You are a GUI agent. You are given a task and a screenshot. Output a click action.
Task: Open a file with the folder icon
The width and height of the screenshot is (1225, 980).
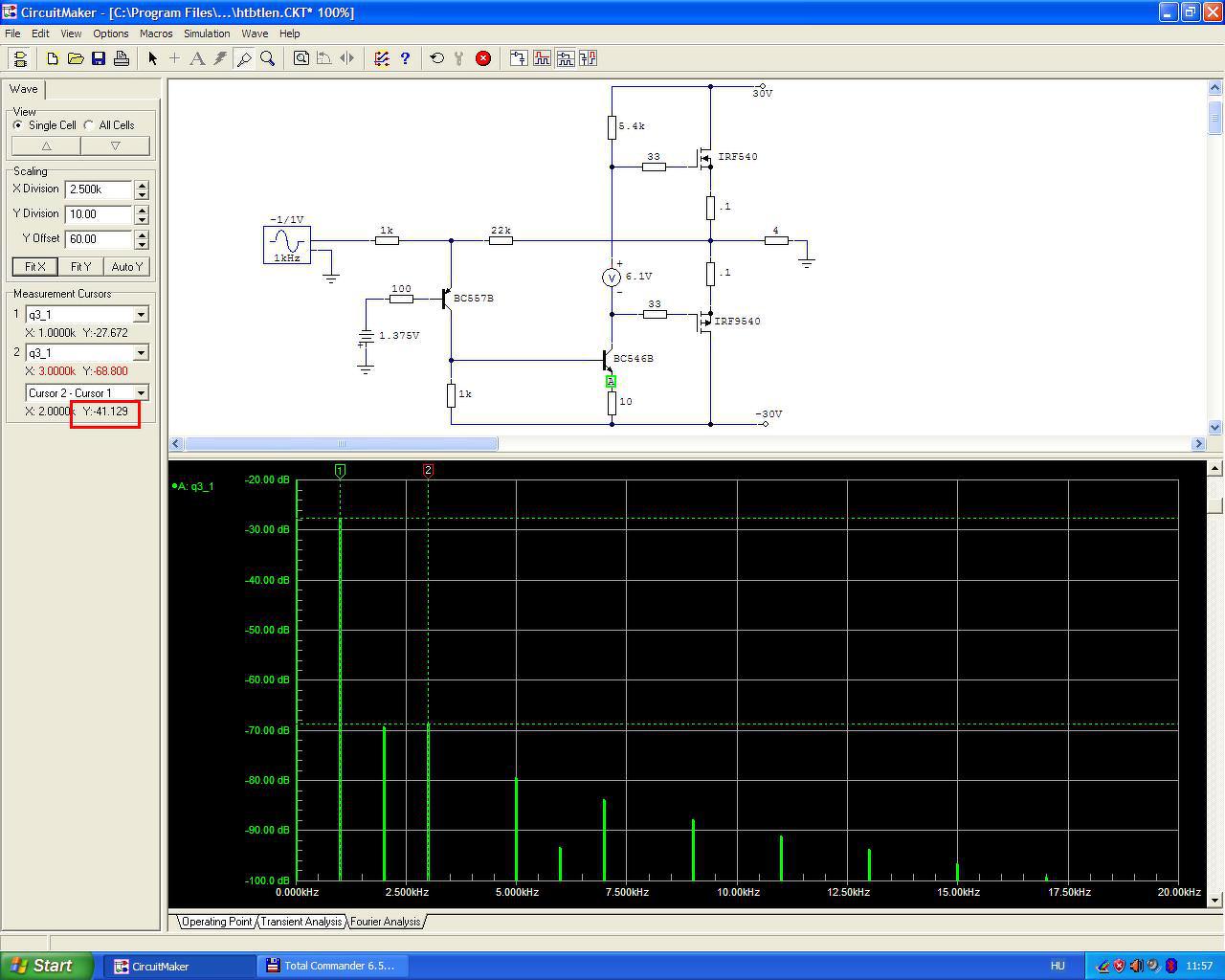pos(76,58)
